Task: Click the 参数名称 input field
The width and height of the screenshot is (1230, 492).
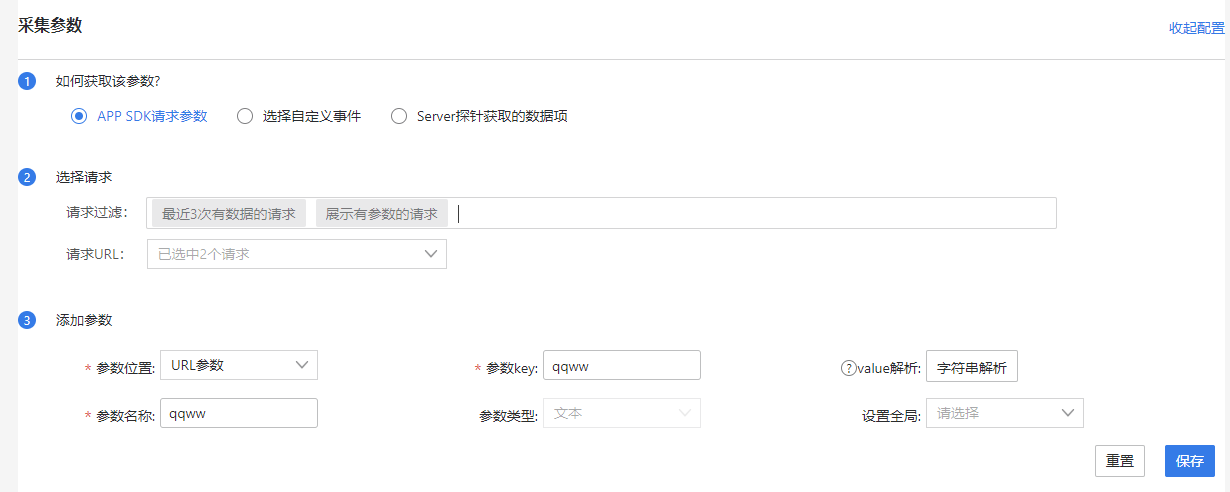Action: pos(238,413)
